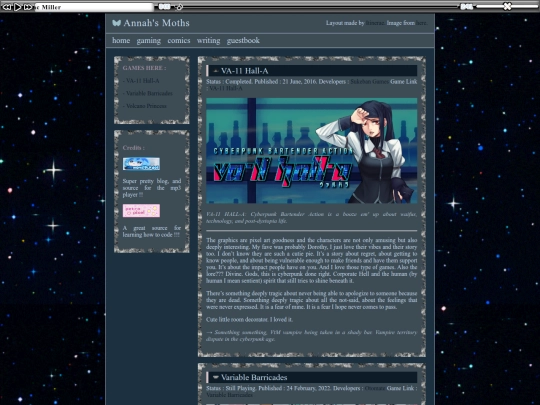540x405 pixels.
Task: Navigate to the writing section
Action: [x=208, y=41]
